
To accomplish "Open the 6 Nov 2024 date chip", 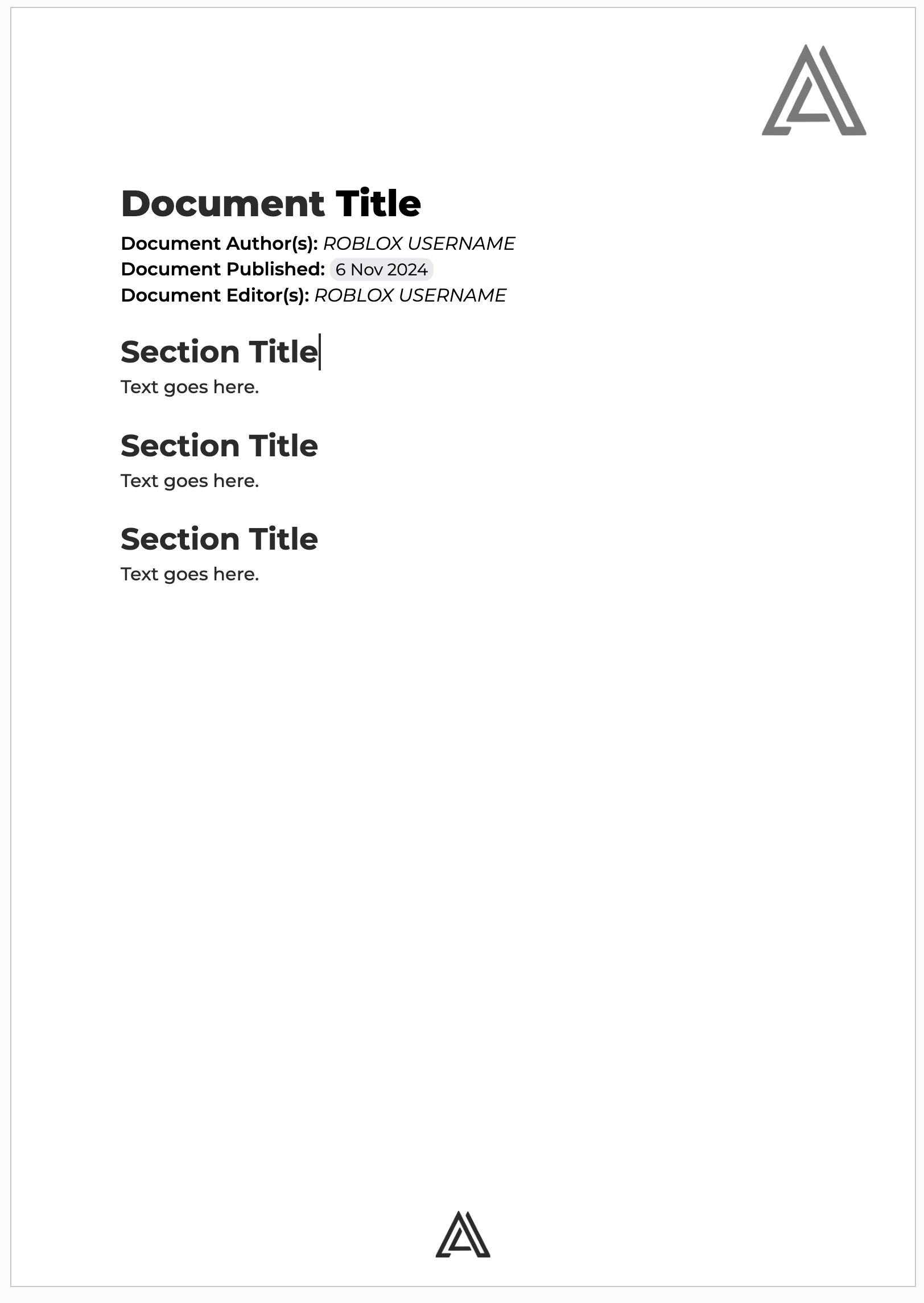I will 381,270.
